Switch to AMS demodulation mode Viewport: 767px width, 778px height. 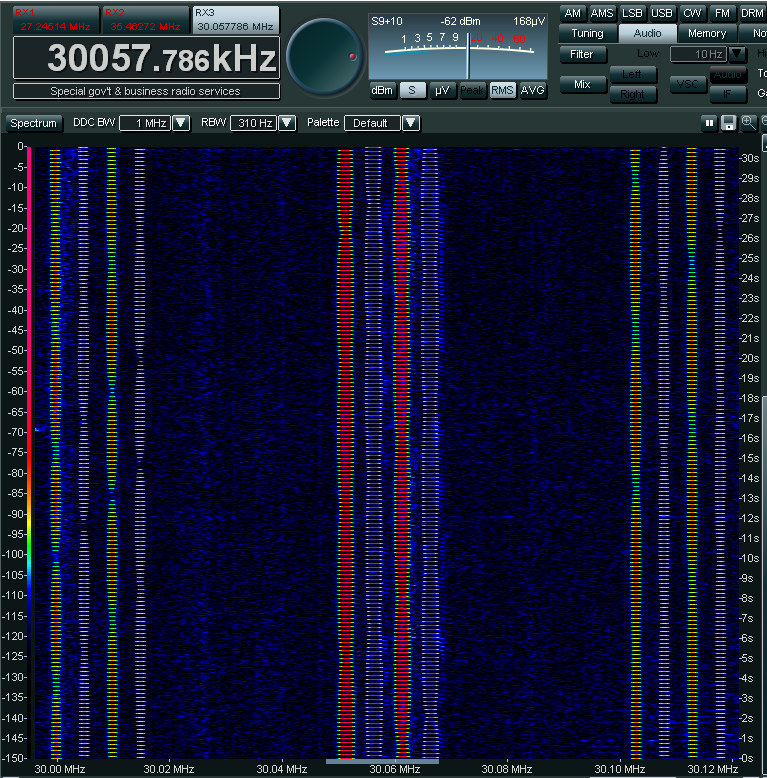point(602,13)
